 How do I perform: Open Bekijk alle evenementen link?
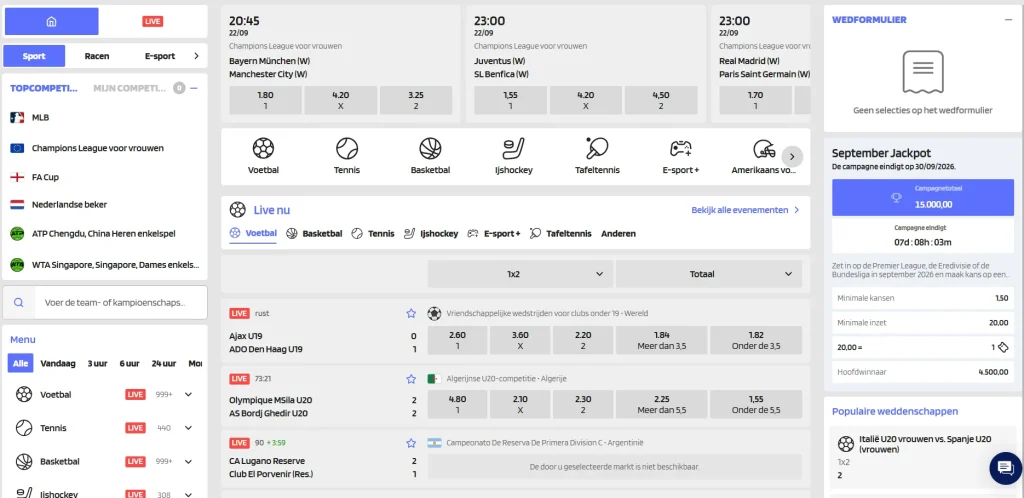[x=745, y=210]
